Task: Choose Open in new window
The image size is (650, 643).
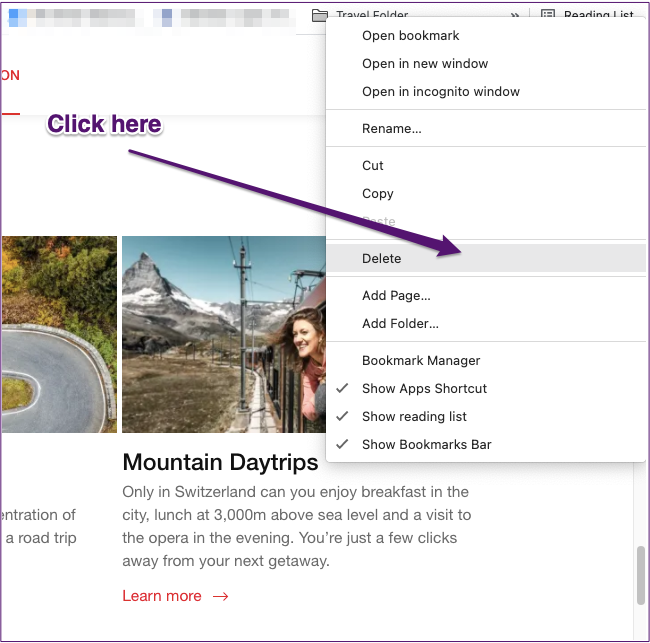Action: tap(486, 63)
